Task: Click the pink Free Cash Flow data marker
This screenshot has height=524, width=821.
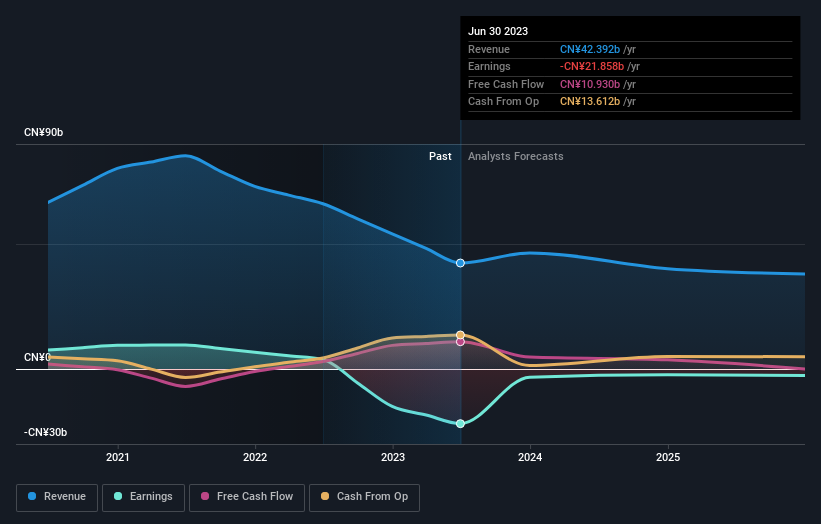Action: 460,342
